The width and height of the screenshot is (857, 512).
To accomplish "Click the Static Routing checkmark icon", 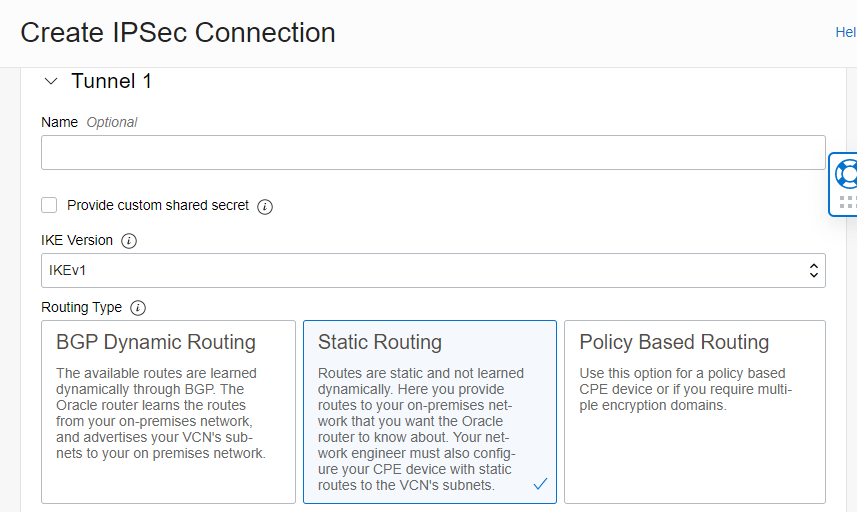I will 540,484.
